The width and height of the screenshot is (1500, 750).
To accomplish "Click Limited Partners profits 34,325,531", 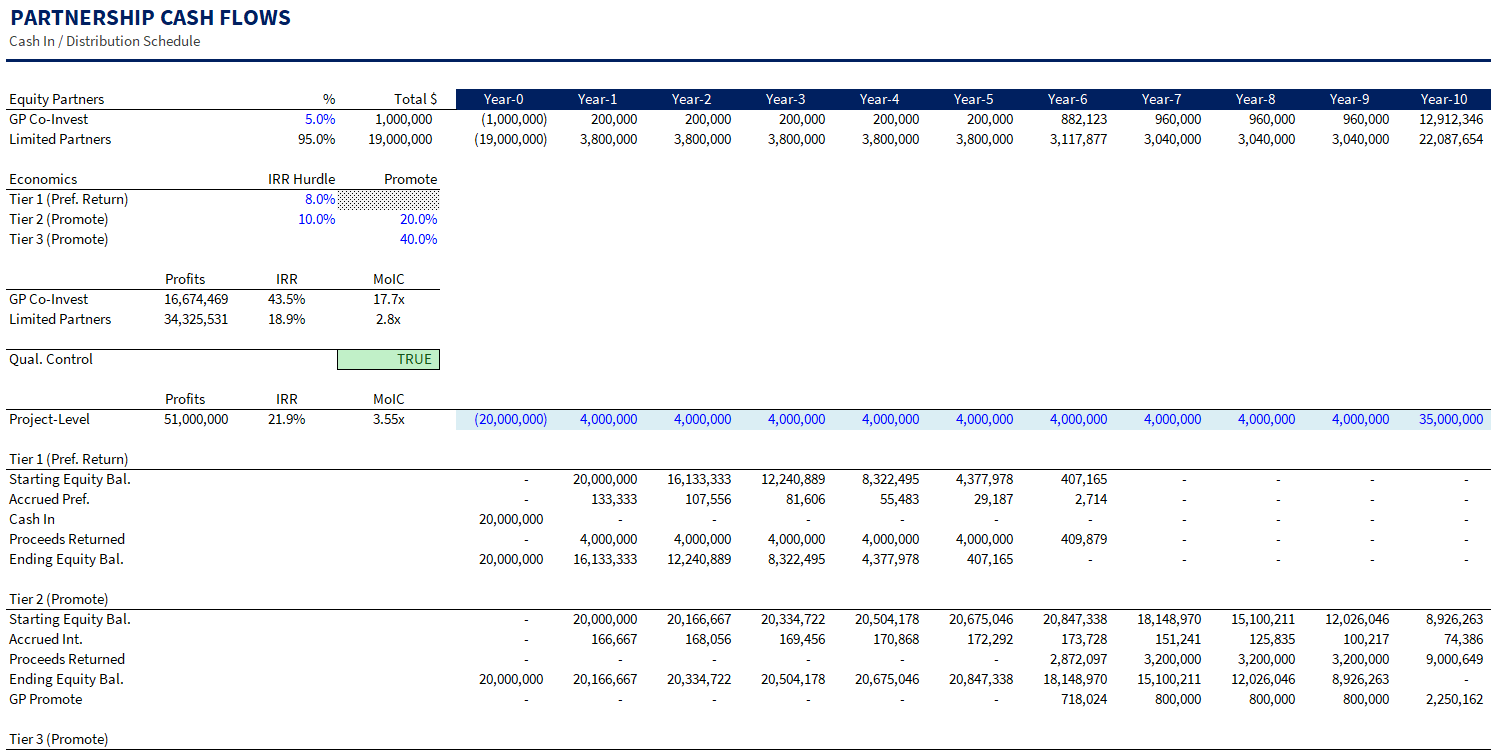I will coord(196,319).
